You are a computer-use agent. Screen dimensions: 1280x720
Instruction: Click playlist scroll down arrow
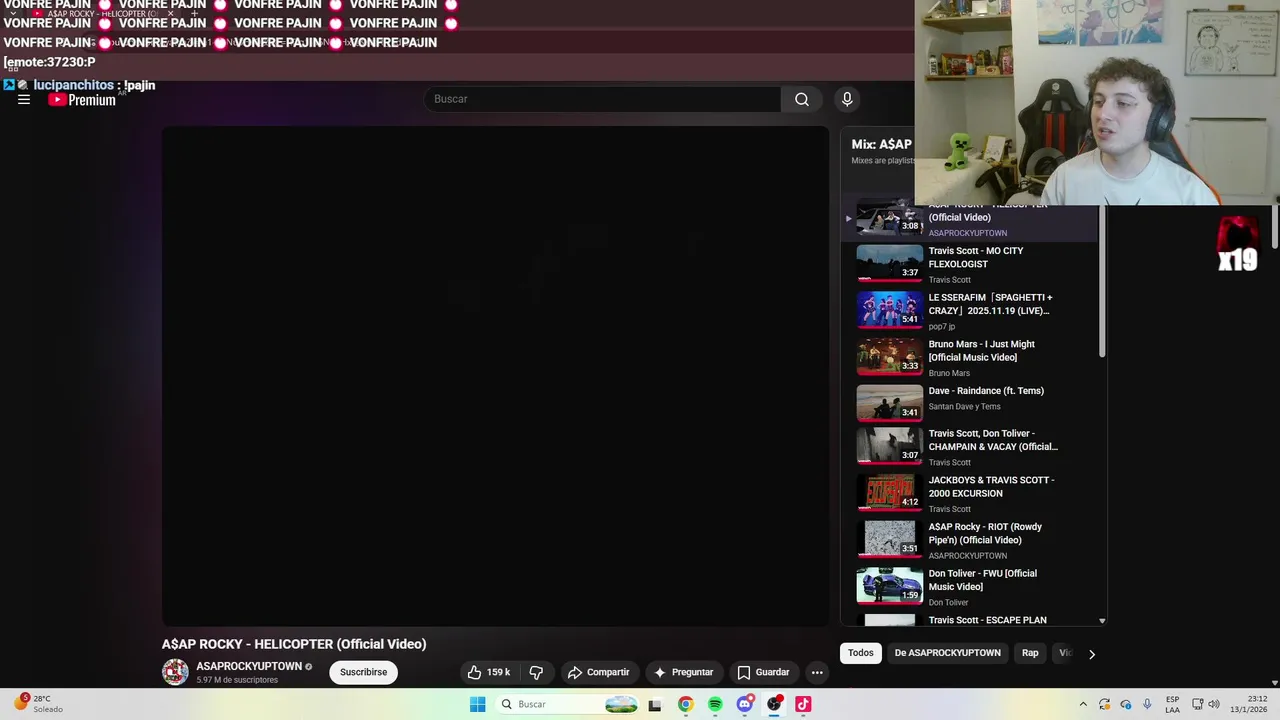[x=1102, y=621]
